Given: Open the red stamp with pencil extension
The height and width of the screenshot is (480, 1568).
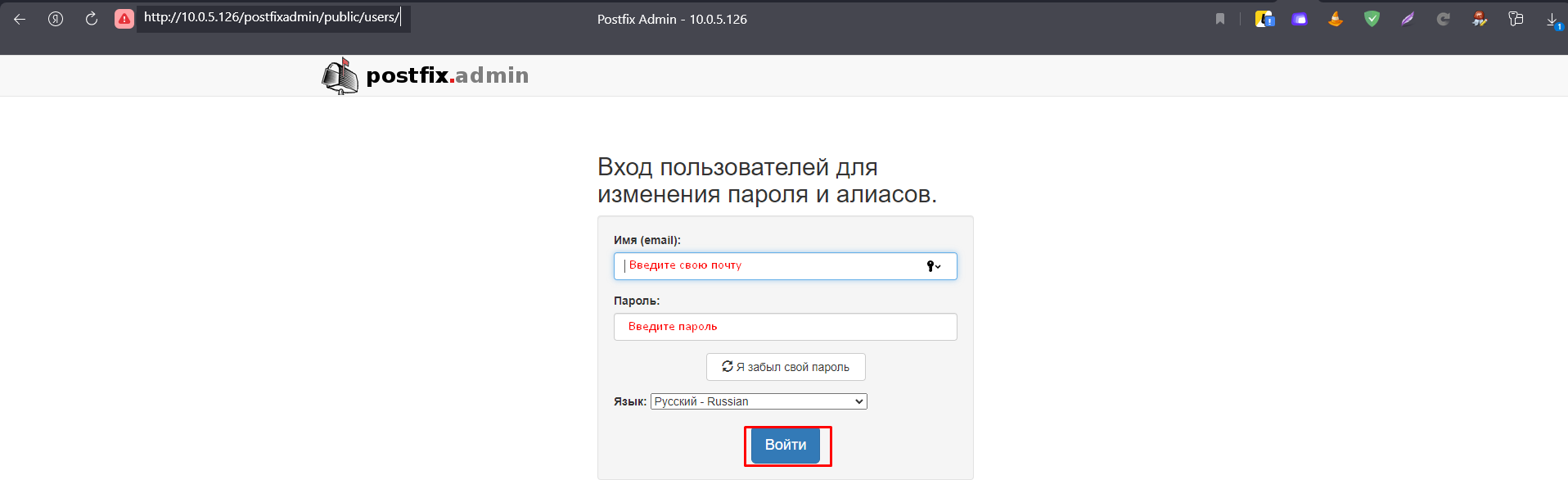Looking at the screenshot, I should (1480, 19).
